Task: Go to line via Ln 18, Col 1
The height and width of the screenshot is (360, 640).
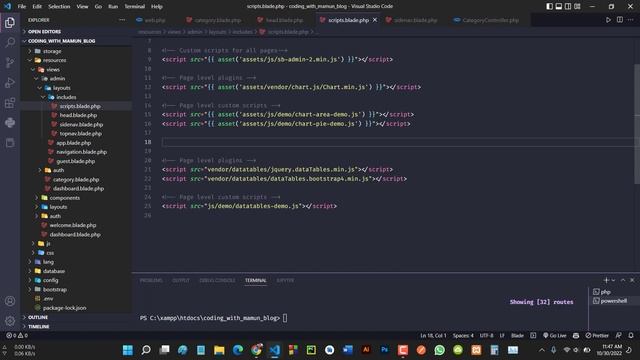Action: (433, 336)
